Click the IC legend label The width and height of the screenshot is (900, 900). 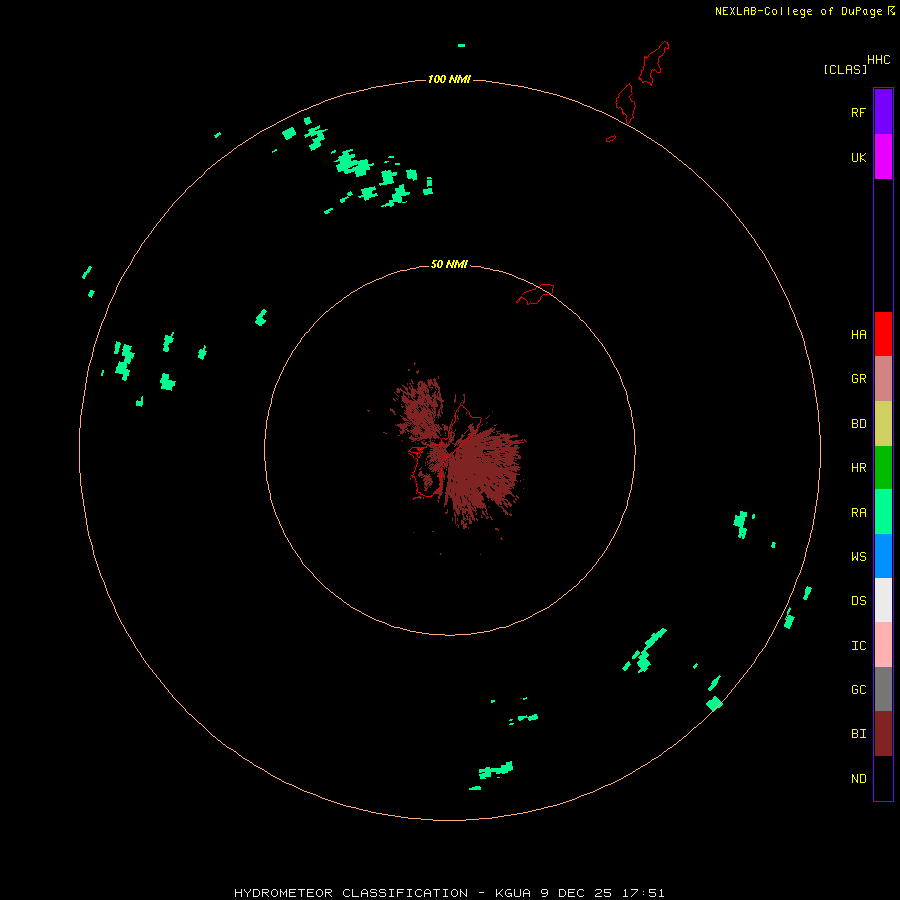(x=858, y=646)
